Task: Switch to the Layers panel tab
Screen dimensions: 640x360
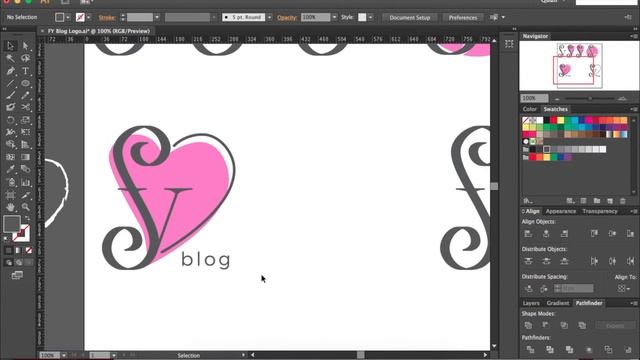Action: pos(531,303)
